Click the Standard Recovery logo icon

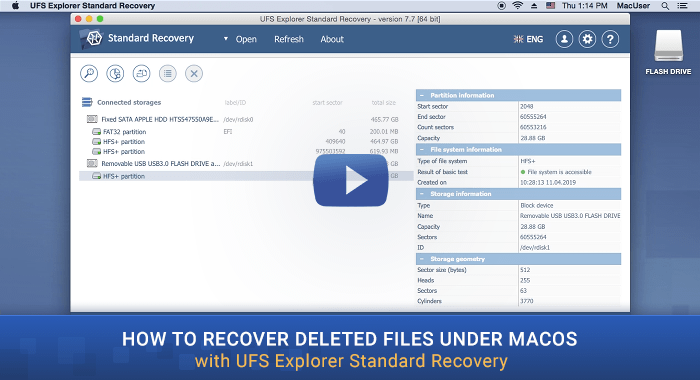click(x=93, y=38)
